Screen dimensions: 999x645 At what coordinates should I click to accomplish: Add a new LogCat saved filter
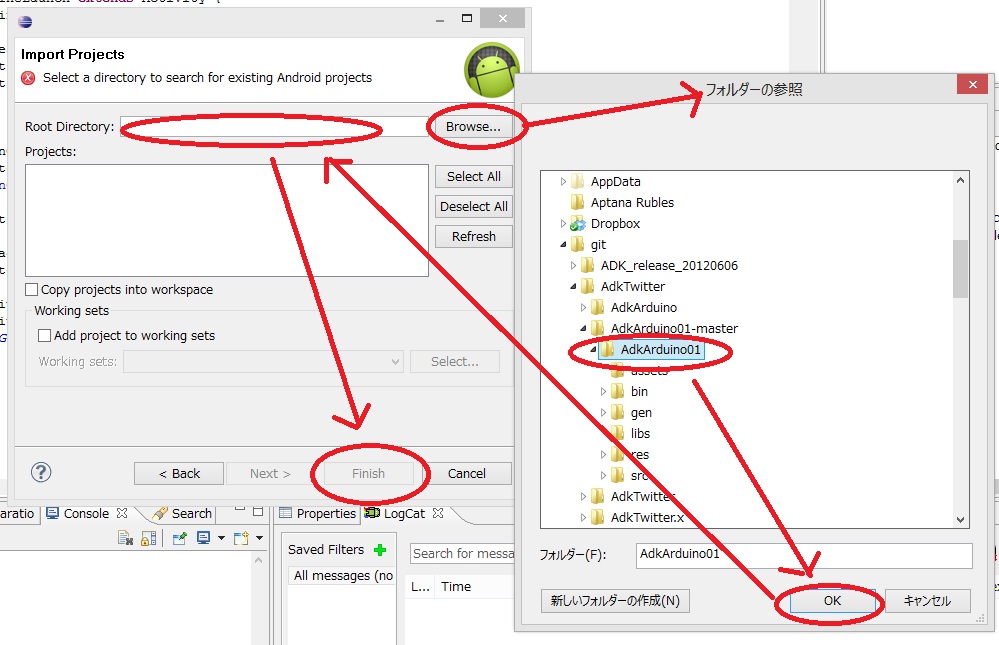click(379, 550)
